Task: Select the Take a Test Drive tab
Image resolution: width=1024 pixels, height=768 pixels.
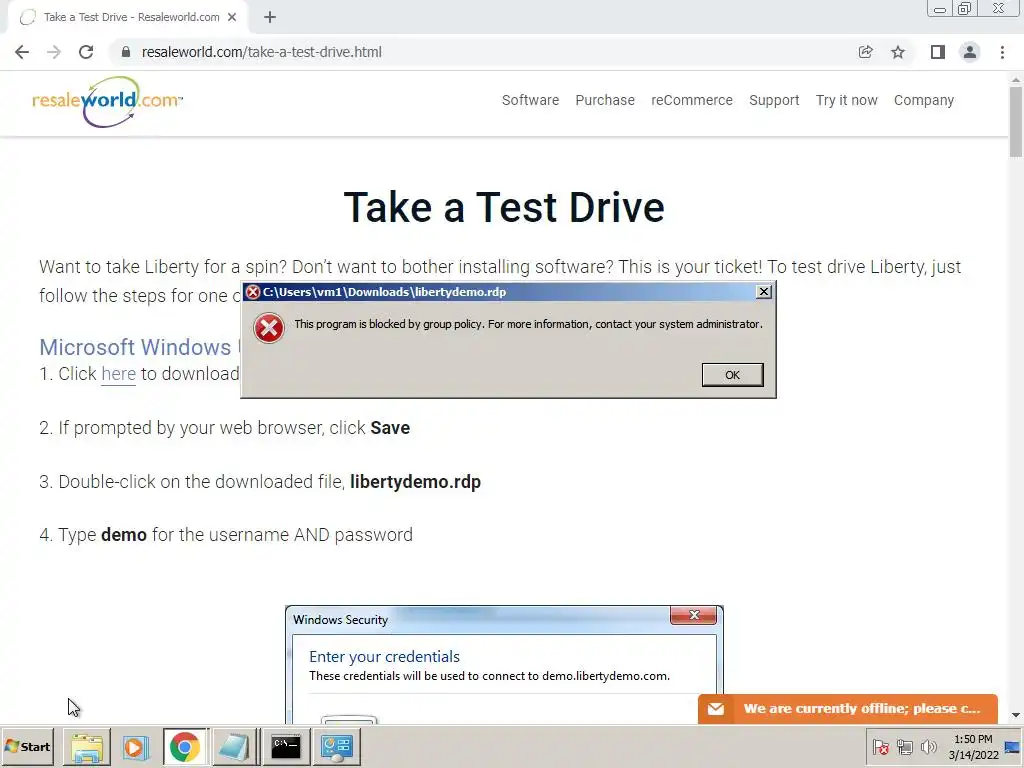Action: (128, 18)
